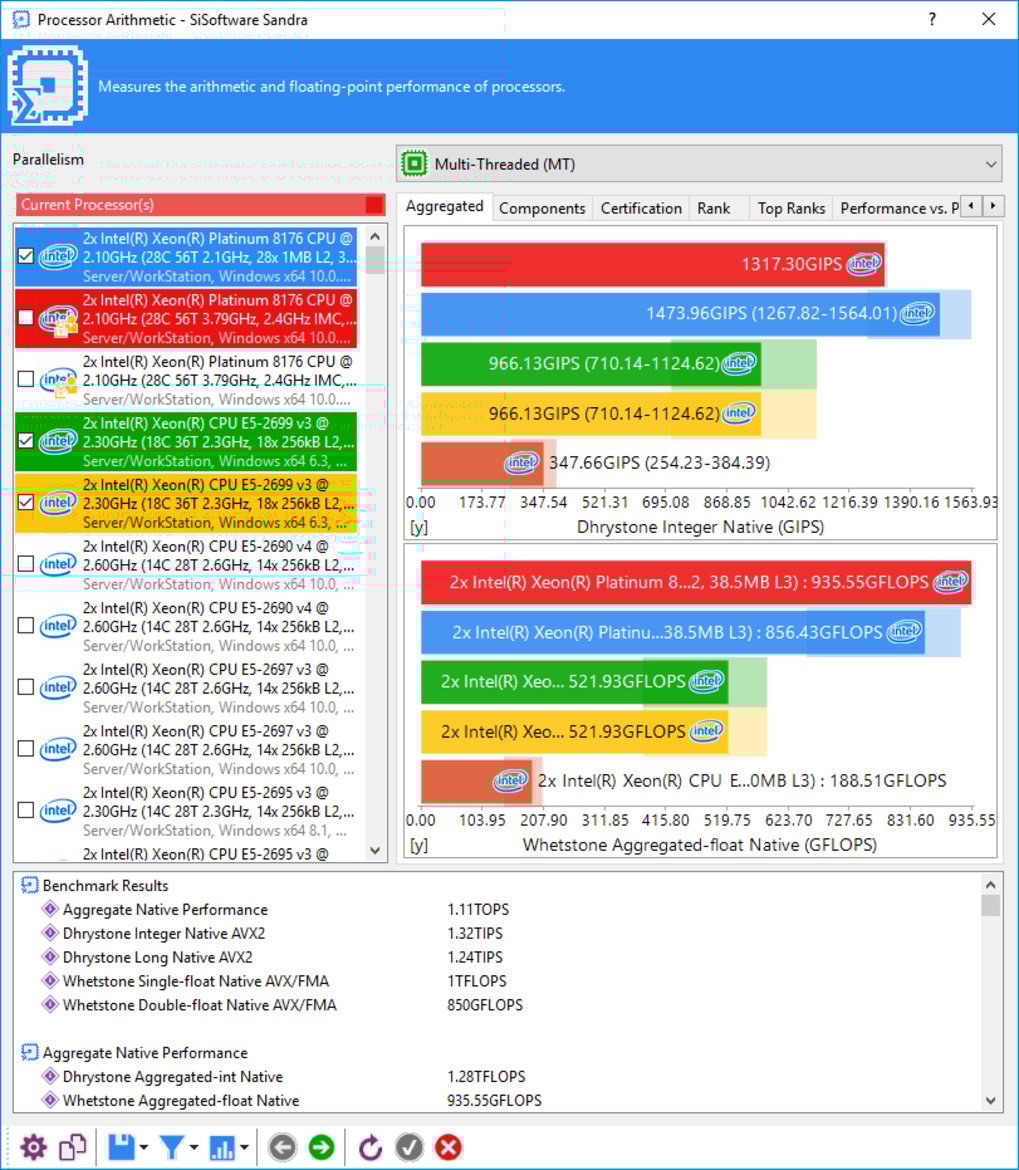Click Intel logo on 1317.30GIPS red bar
This screenshot has width=1019, height=1170.
pos(864,263)
